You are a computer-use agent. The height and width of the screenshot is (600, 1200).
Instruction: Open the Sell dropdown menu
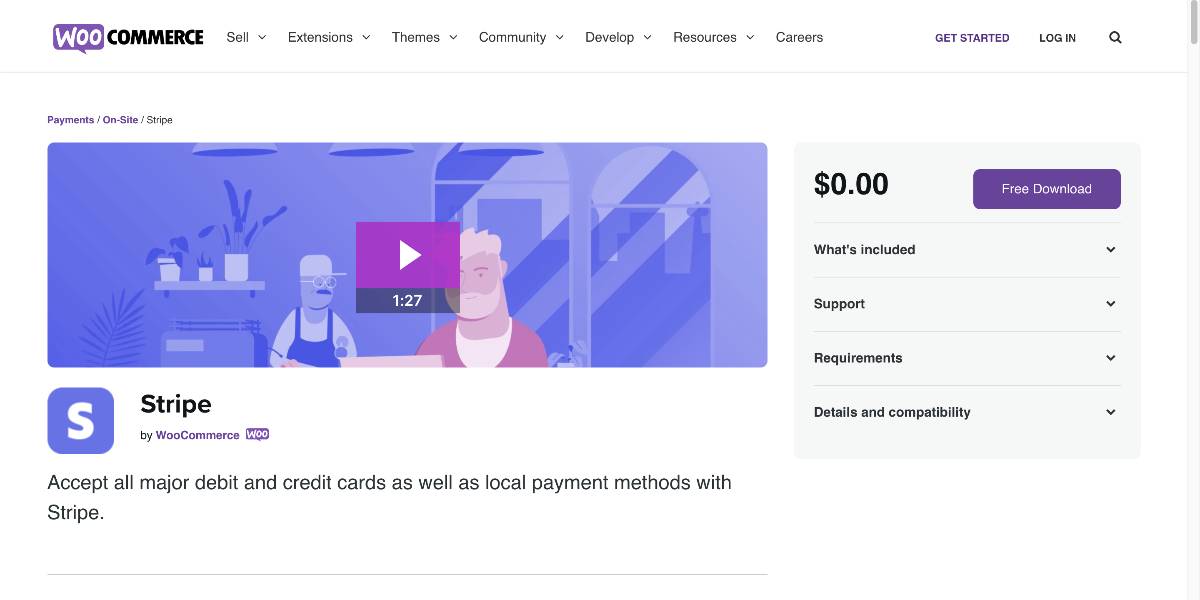tap(247, 37)
